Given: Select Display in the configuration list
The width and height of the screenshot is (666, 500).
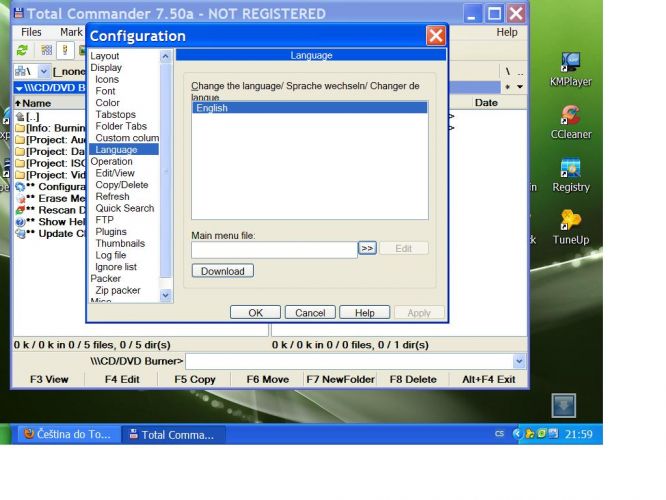Looking at the screenshot, I should coord(106,68).
